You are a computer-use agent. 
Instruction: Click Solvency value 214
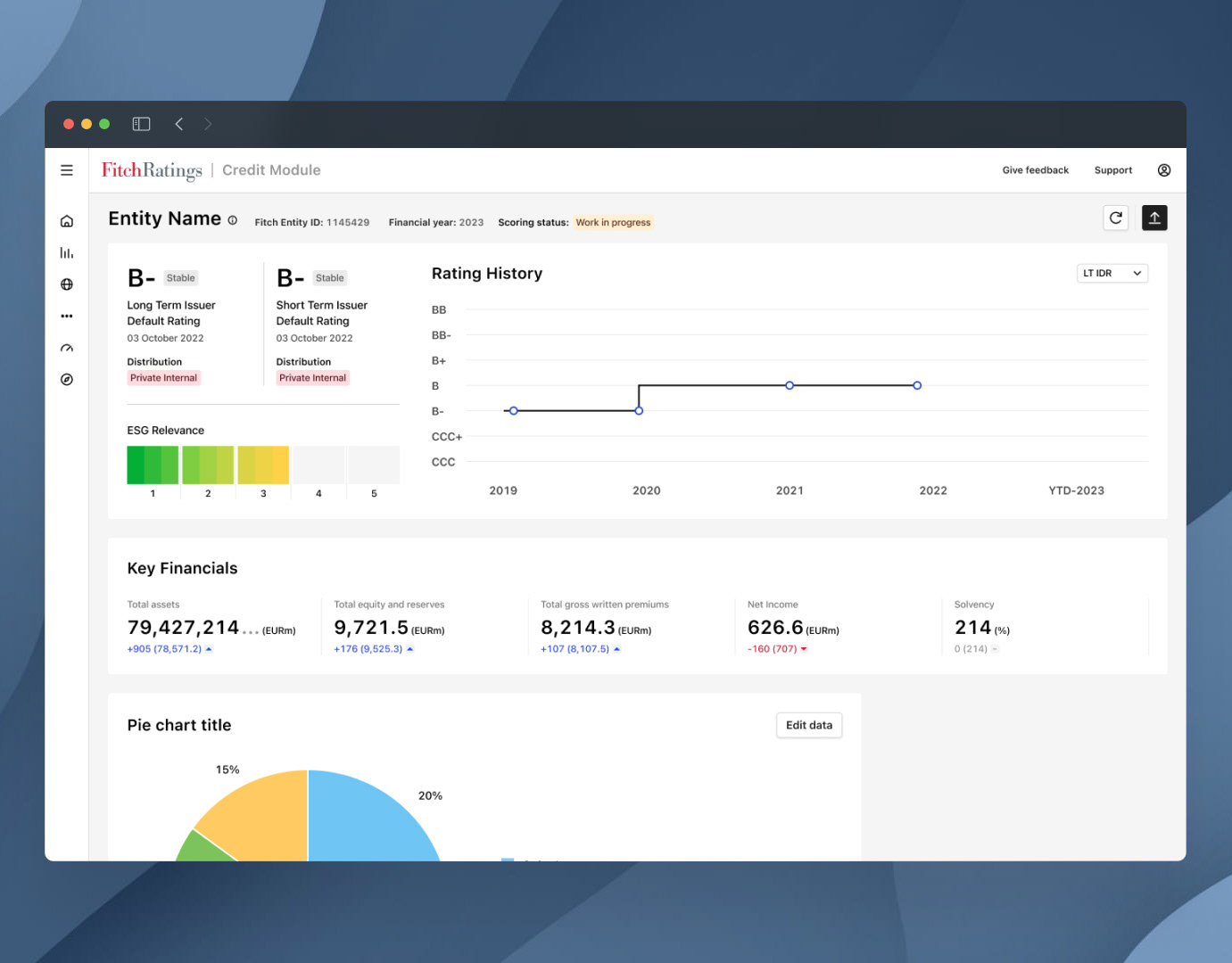coord(972,628)
